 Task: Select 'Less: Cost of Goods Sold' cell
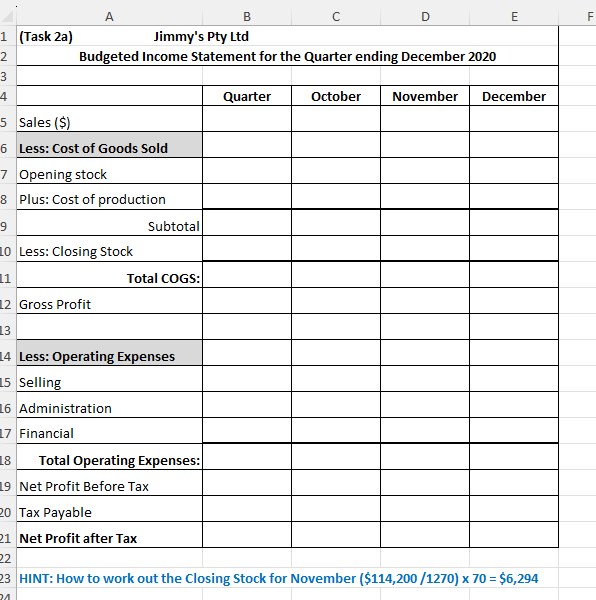tap(109, 145)
